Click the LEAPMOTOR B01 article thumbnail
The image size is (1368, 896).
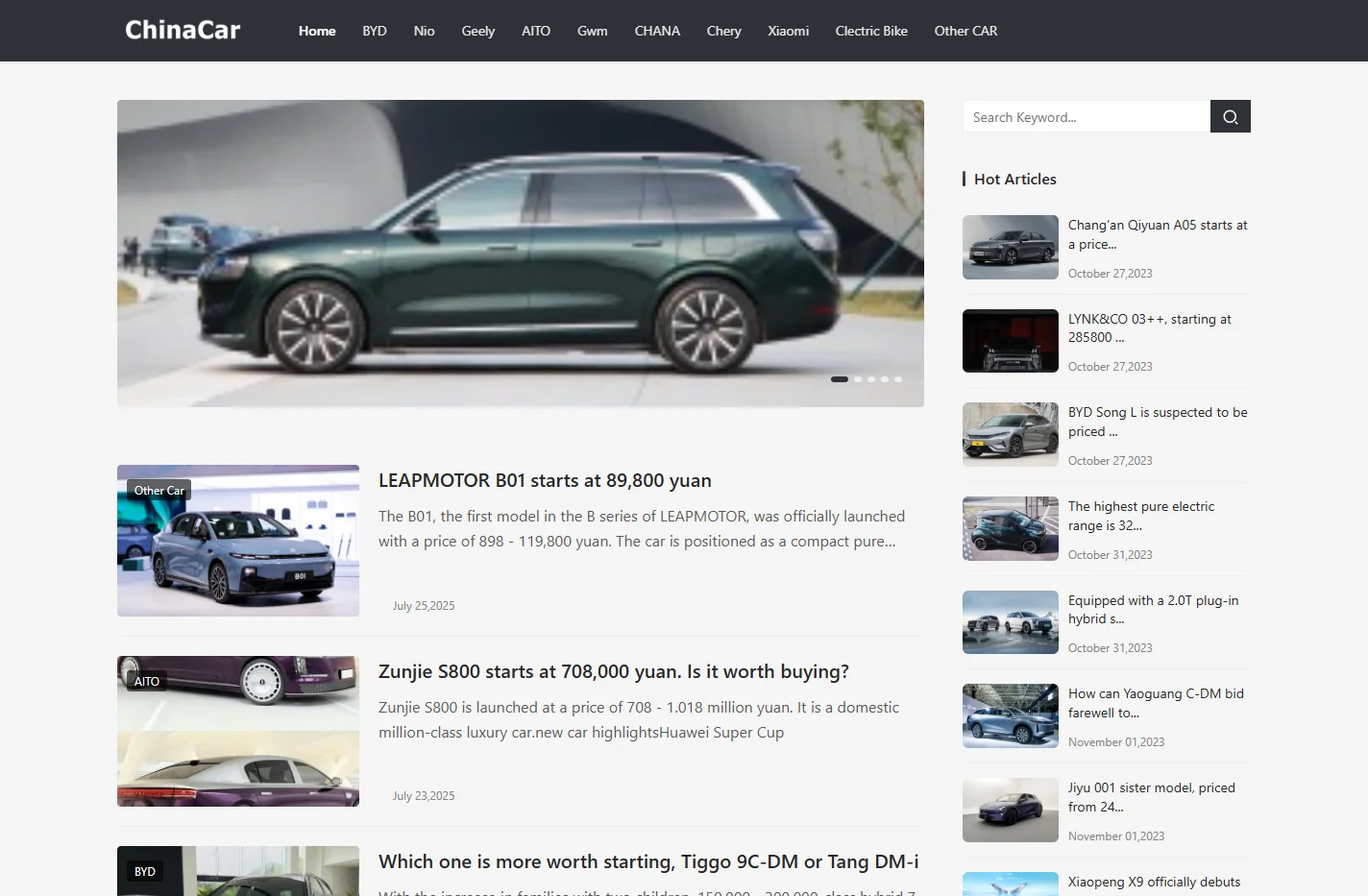click(x=238, y=541)
